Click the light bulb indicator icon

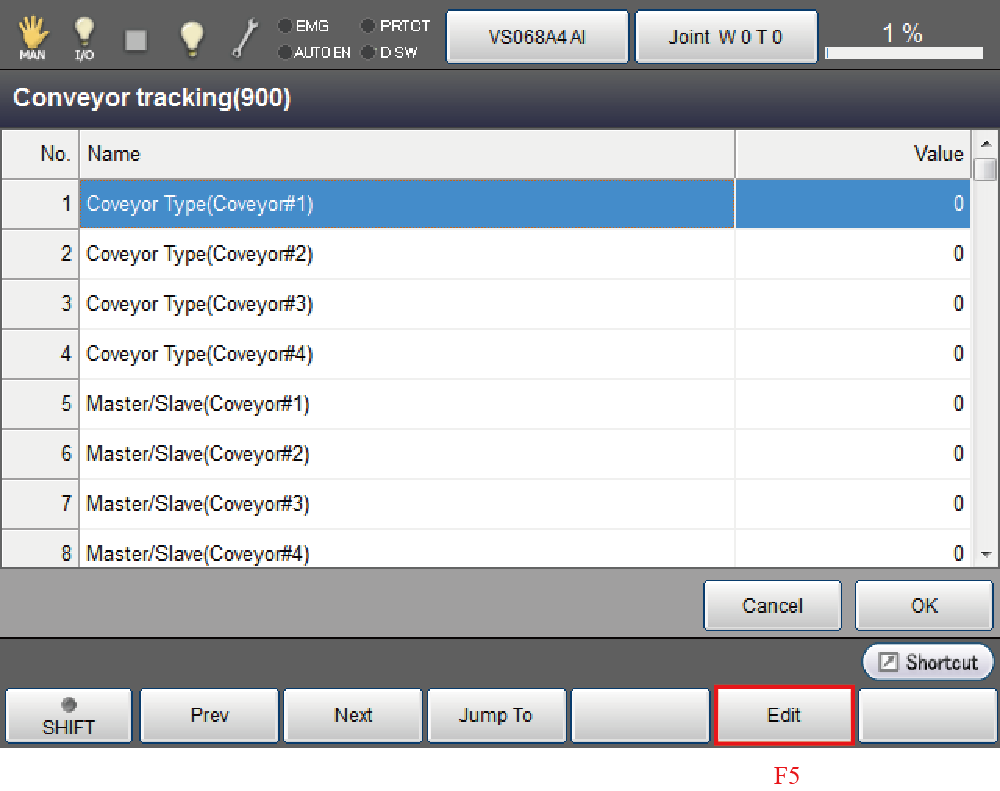pyautogui.click(x=191, y=37)
